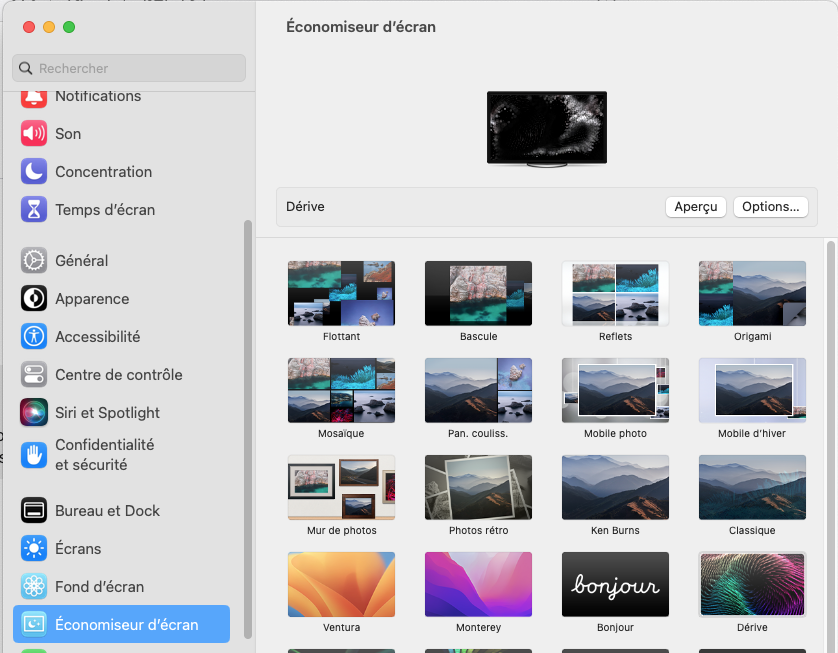
Task: Go to Son settings label
Action: click(x=68, y=134)
